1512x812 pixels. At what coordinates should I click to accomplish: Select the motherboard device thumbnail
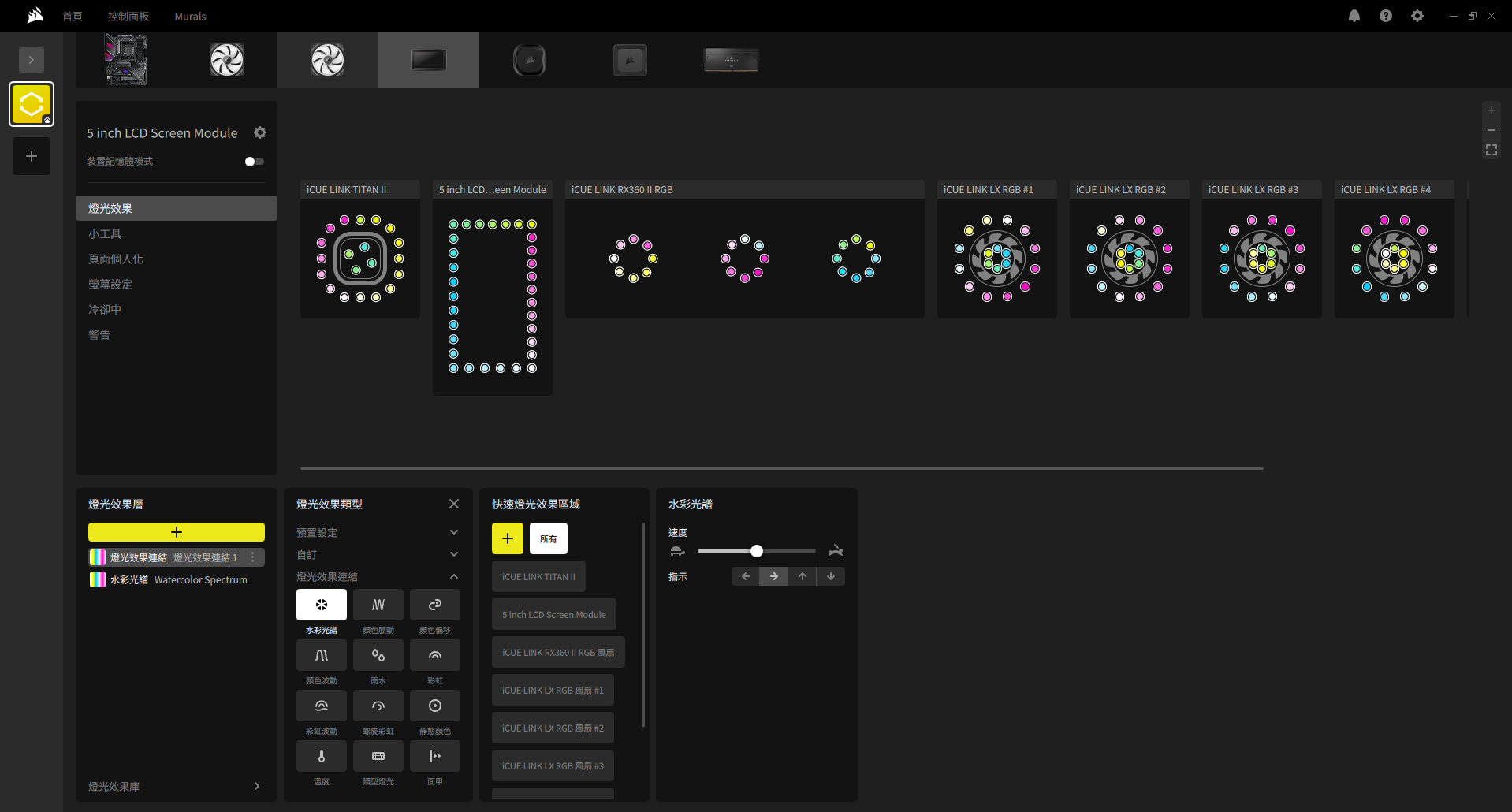126,60
